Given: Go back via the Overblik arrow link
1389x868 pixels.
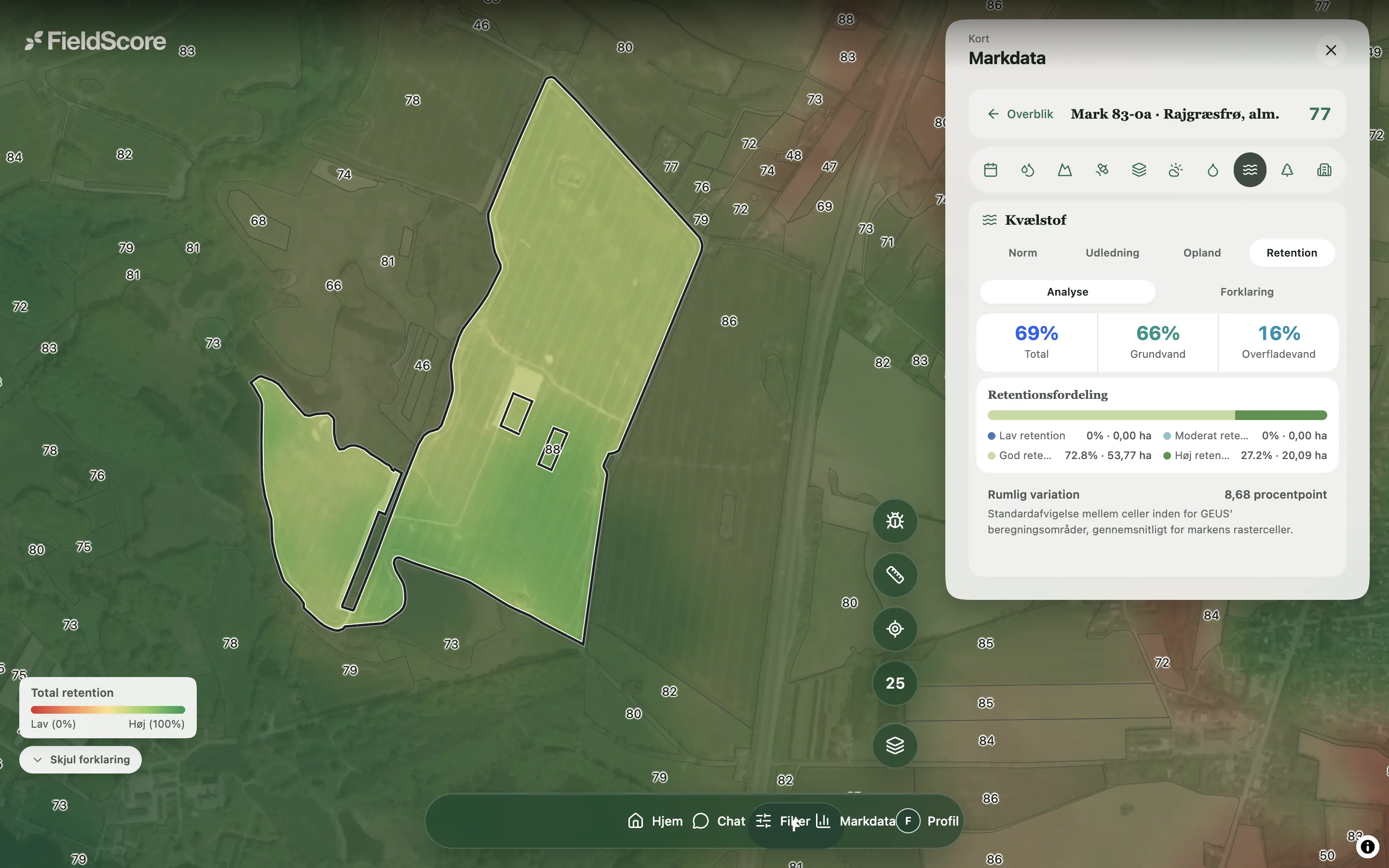Looking at the screenshot, I should point(1020,114).
